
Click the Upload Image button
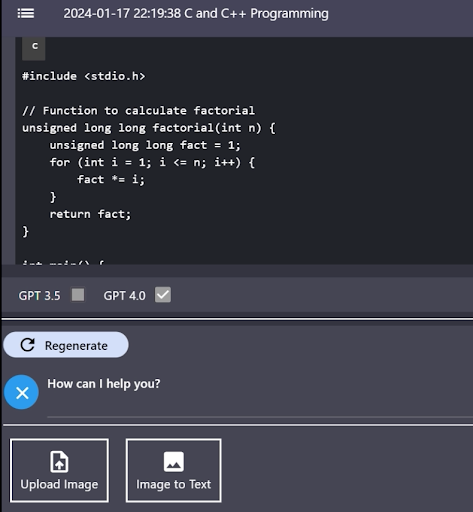(59, 470)
